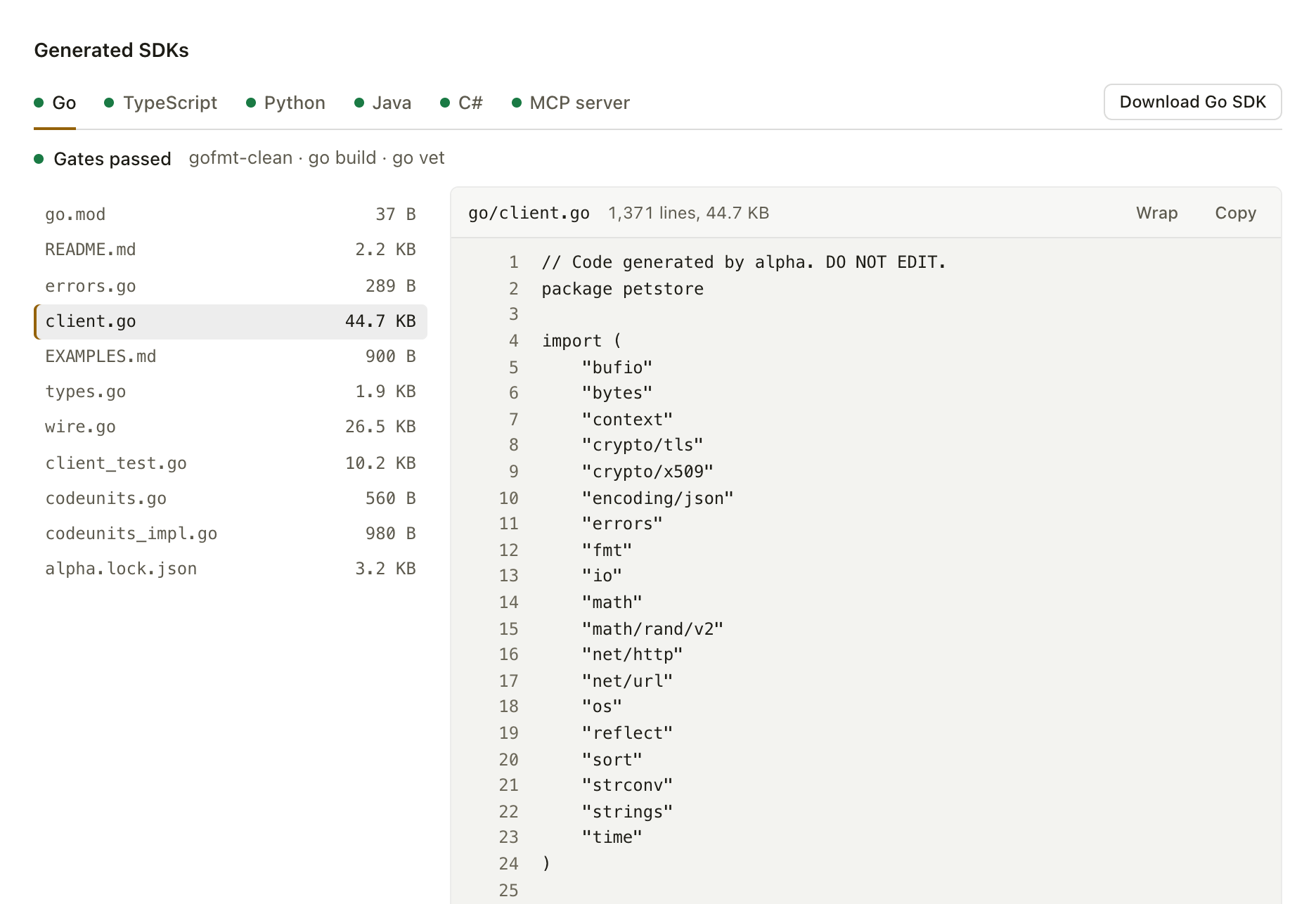Click the "net/http" import line
The width and height of the screenshot is (1316, 904).
(633, 654)
